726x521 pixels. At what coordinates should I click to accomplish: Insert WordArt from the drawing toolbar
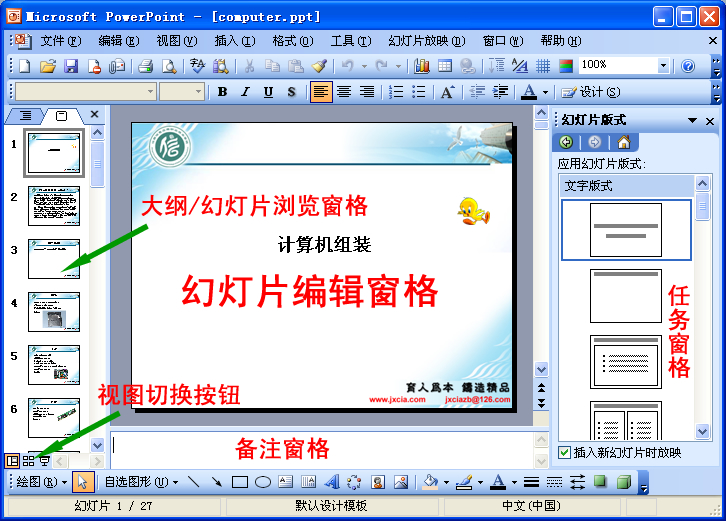[x=331, y=482]
